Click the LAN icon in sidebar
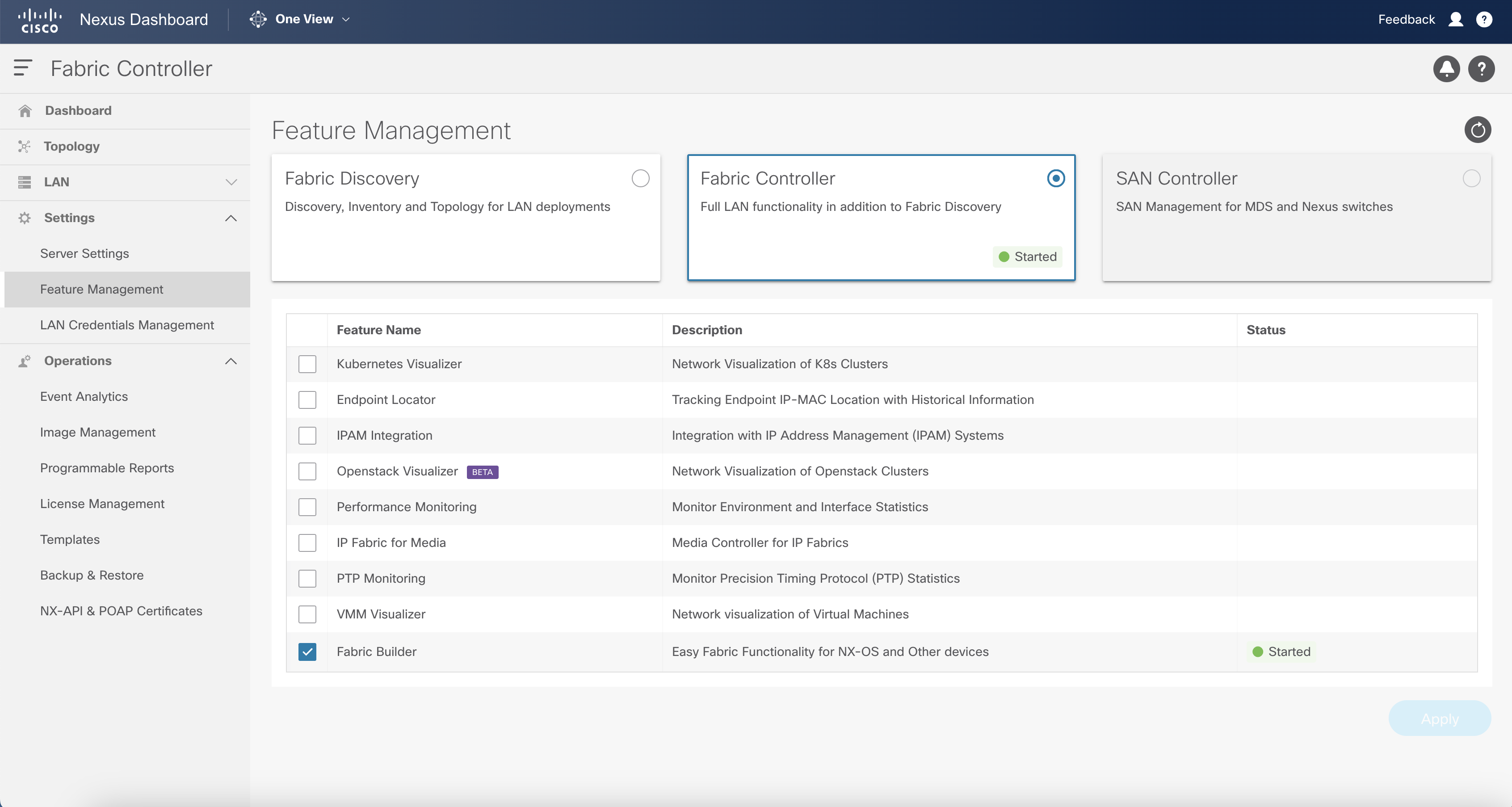The width and height of the screenshot is (1512, 807). pos(24,182)
